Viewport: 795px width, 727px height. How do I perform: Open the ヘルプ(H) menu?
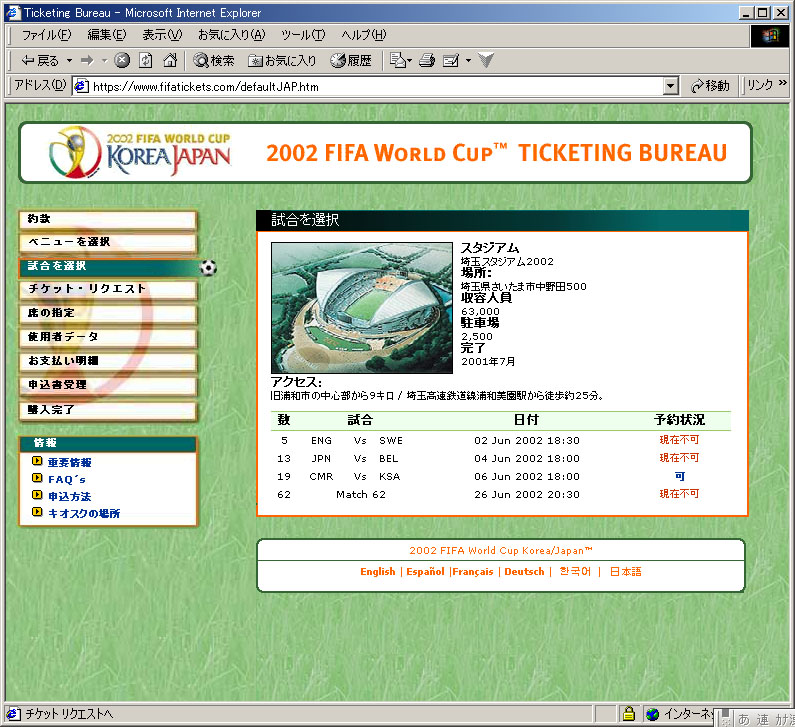point(364,34)
